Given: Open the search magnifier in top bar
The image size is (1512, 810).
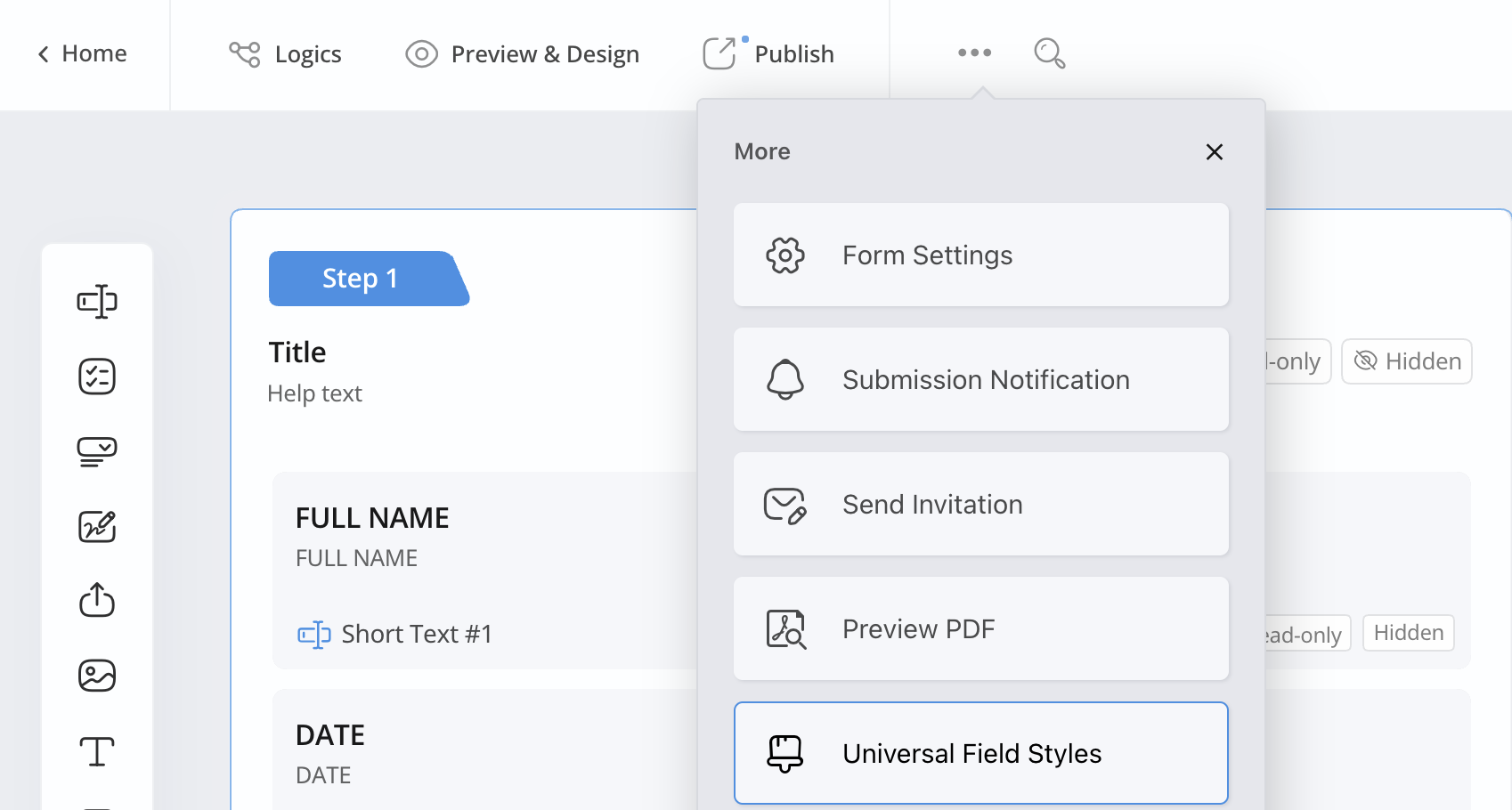Looking at the screenshot, I should [1049, 53].
